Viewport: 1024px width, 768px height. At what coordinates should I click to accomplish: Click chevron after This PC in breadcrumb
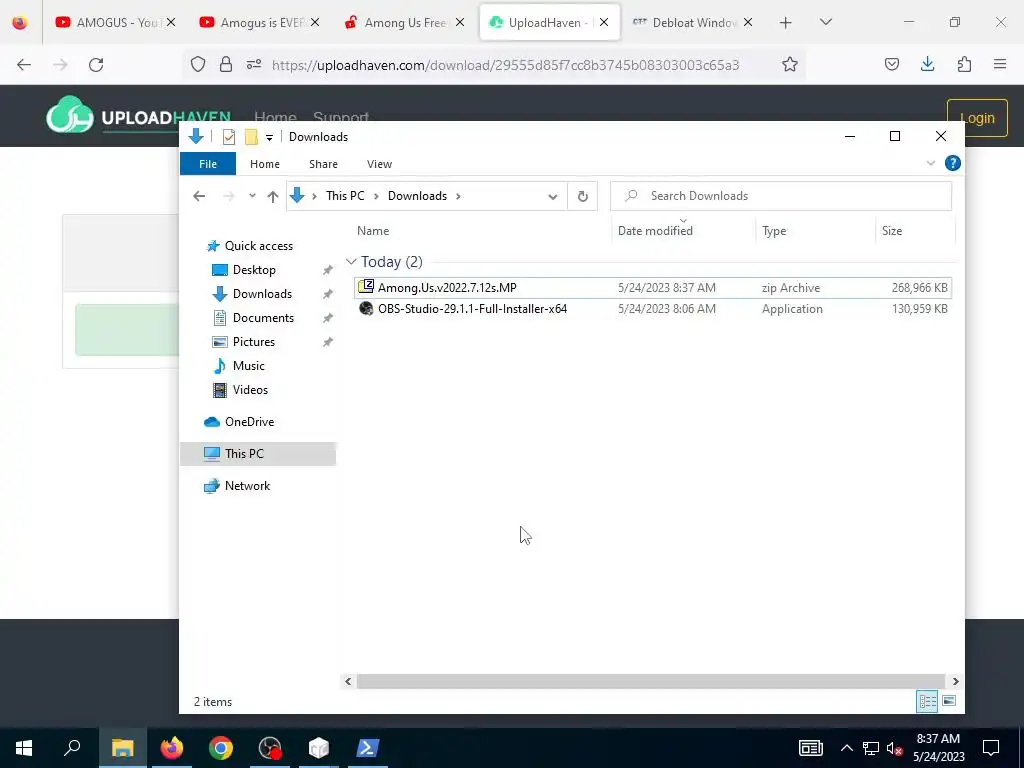coord(376,196)
